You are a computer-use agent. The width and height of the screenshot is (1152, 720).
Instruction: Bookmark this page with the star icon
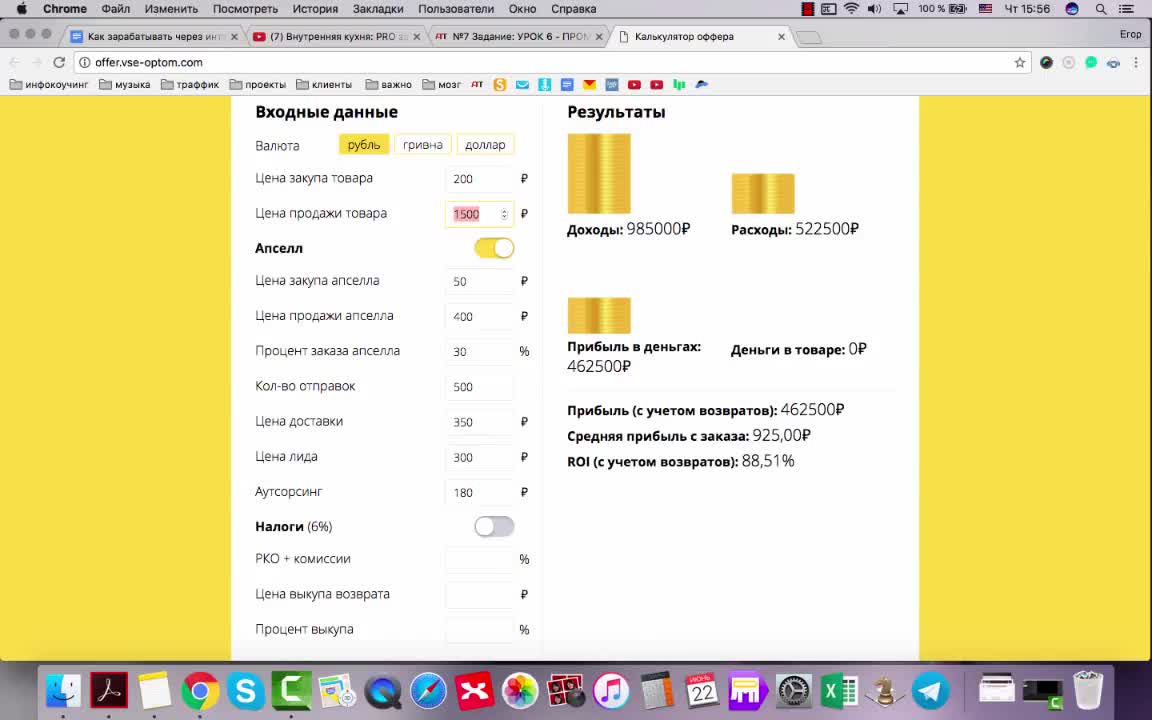pyautogui.click(x=1019, y=62)
